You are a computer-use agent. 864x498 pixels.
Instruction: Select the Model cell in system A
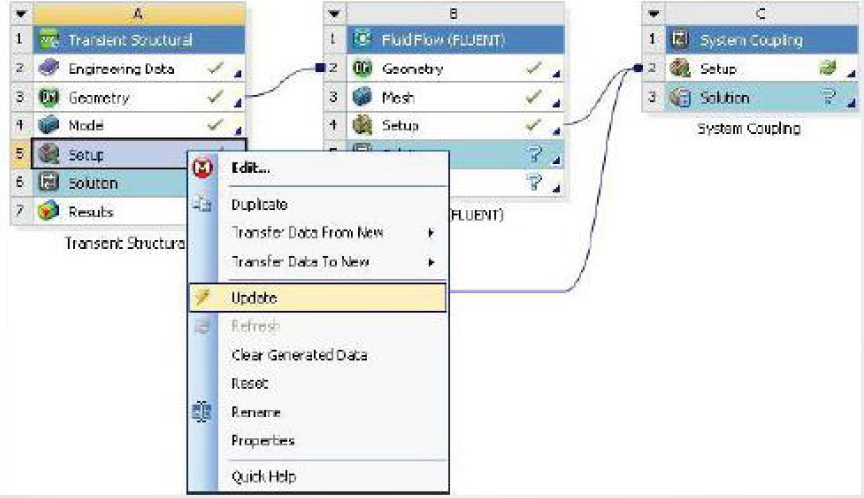pos(139,126)
